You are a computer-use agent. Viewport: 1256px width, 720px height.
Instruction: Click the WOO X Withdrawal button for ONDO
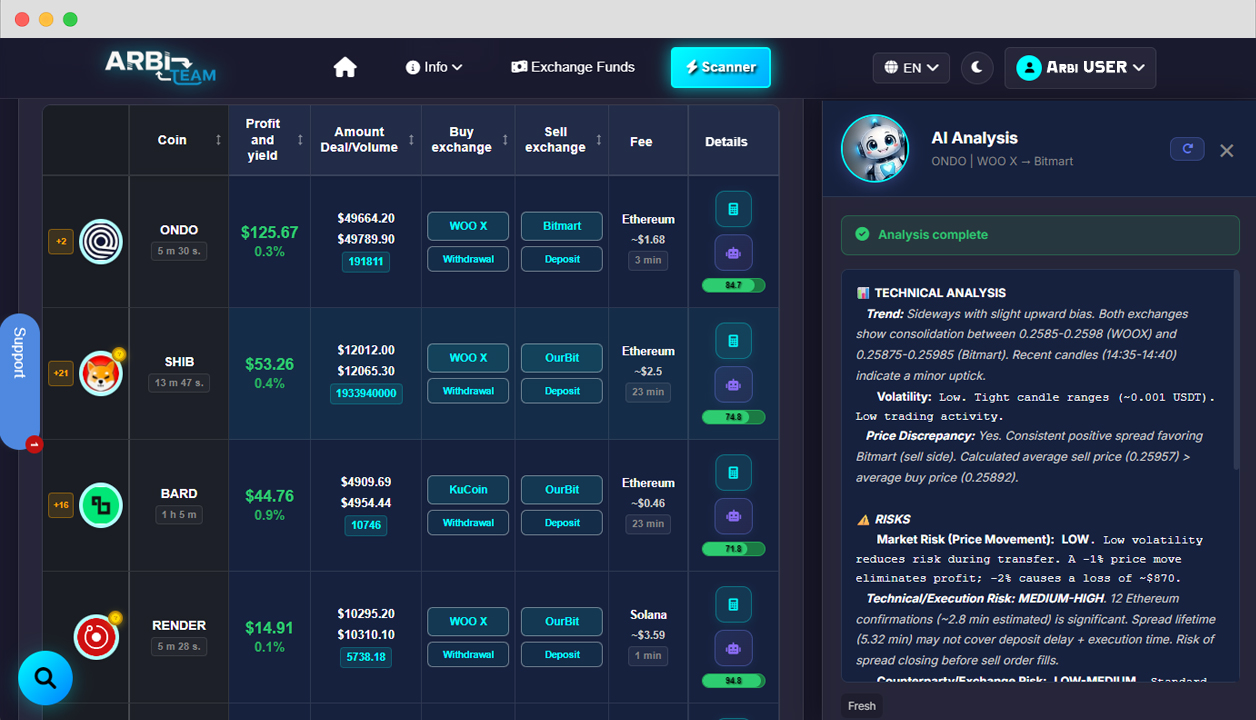tap(468, 259)
